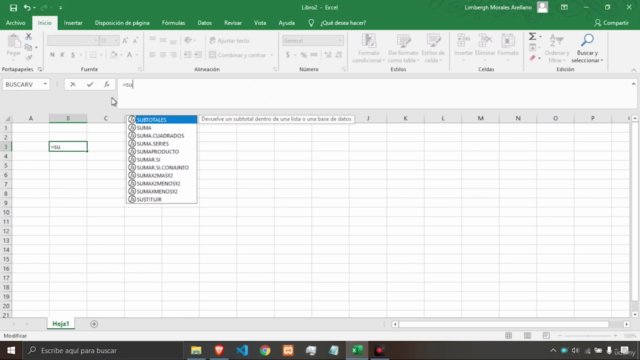The image size is (640, 360).
Task: Select SUMAPRODUCTO in the function list
Action: click(162, 151)
